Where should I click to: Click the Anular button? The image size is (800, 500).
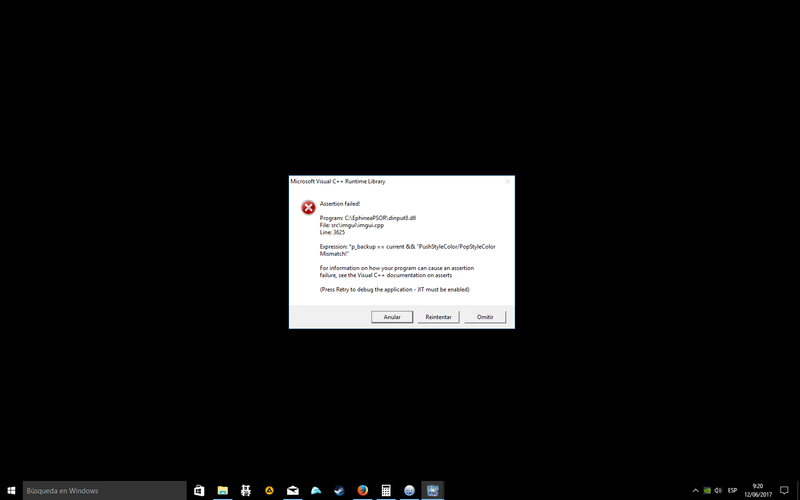coord(392,317)
